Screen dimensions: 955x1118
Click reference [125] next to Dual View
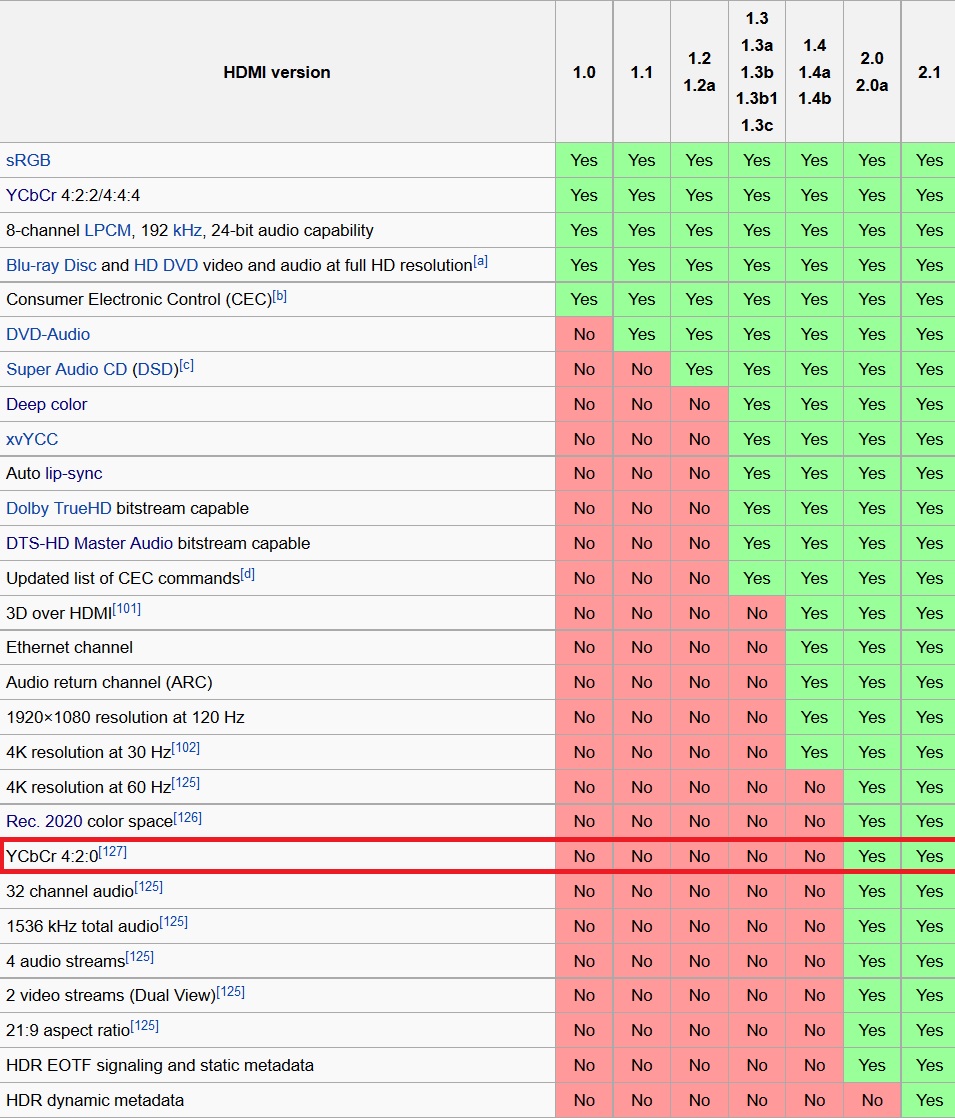click(x=230, y=991)
